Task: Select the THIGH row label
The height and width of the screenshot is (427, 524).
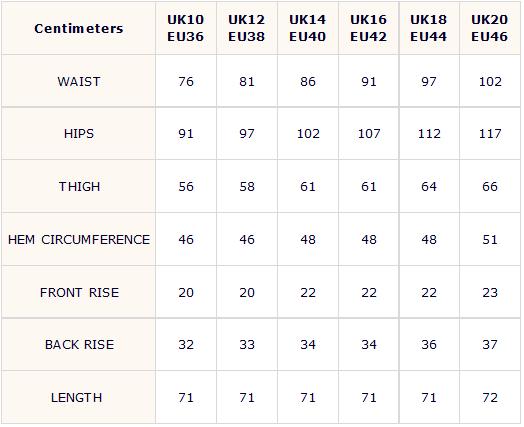Action: 79,186
